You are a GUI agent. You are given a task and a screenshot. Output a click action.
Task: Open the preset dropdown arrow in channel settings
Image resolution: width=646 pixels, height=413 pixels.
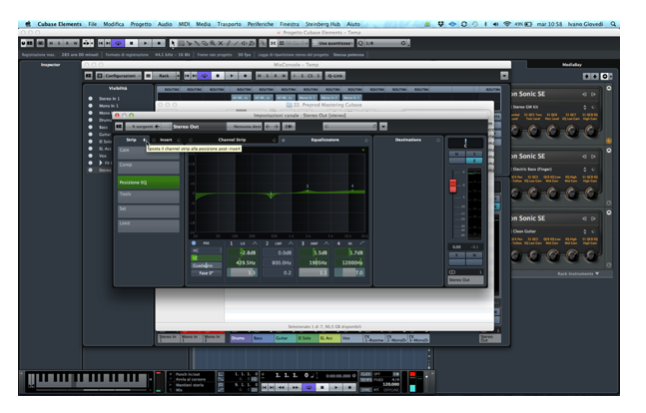(383, 127)
